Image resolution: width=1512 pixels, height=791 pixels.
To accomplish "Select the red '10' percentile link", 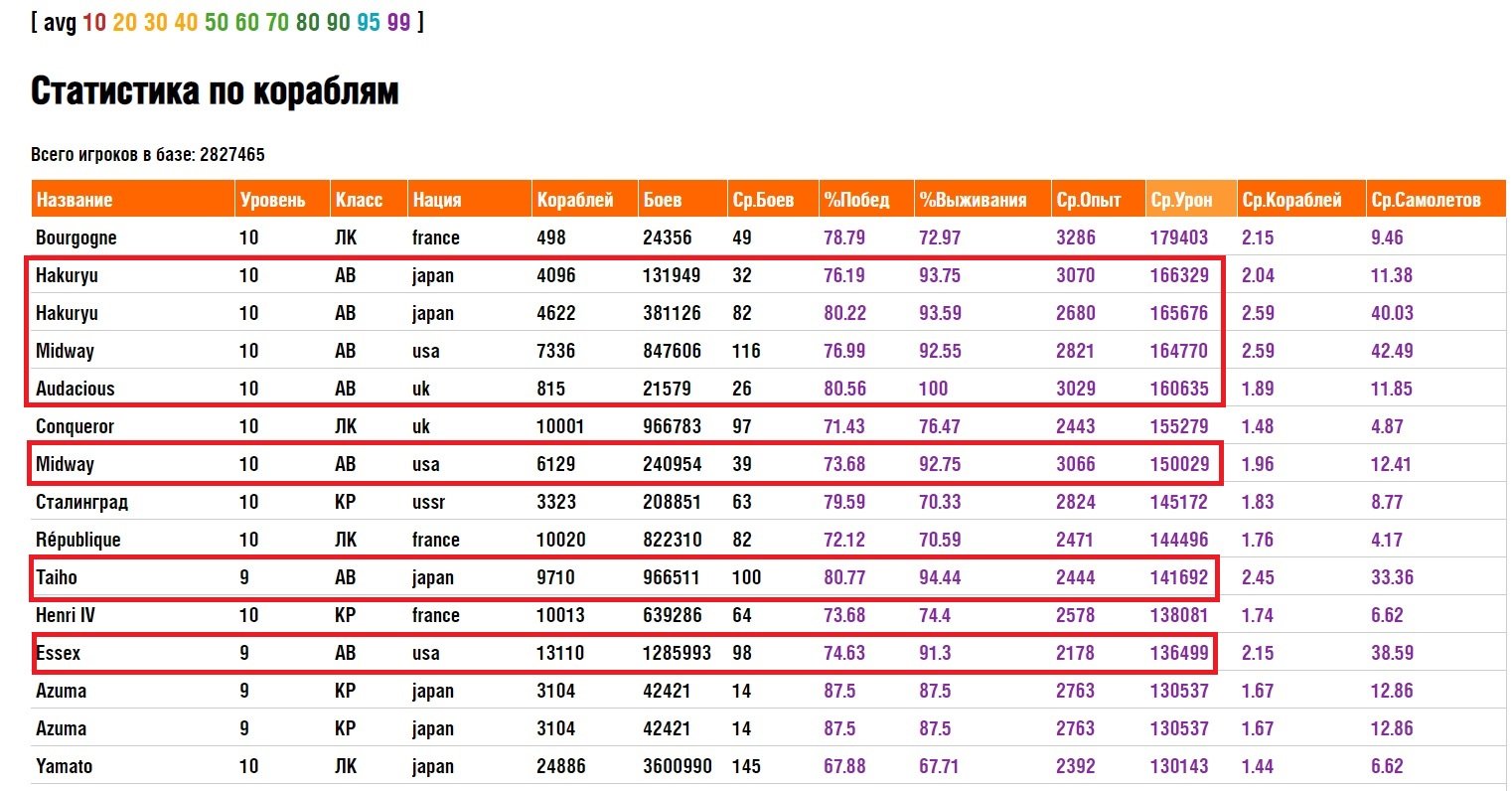I will [x=94, y=22].
